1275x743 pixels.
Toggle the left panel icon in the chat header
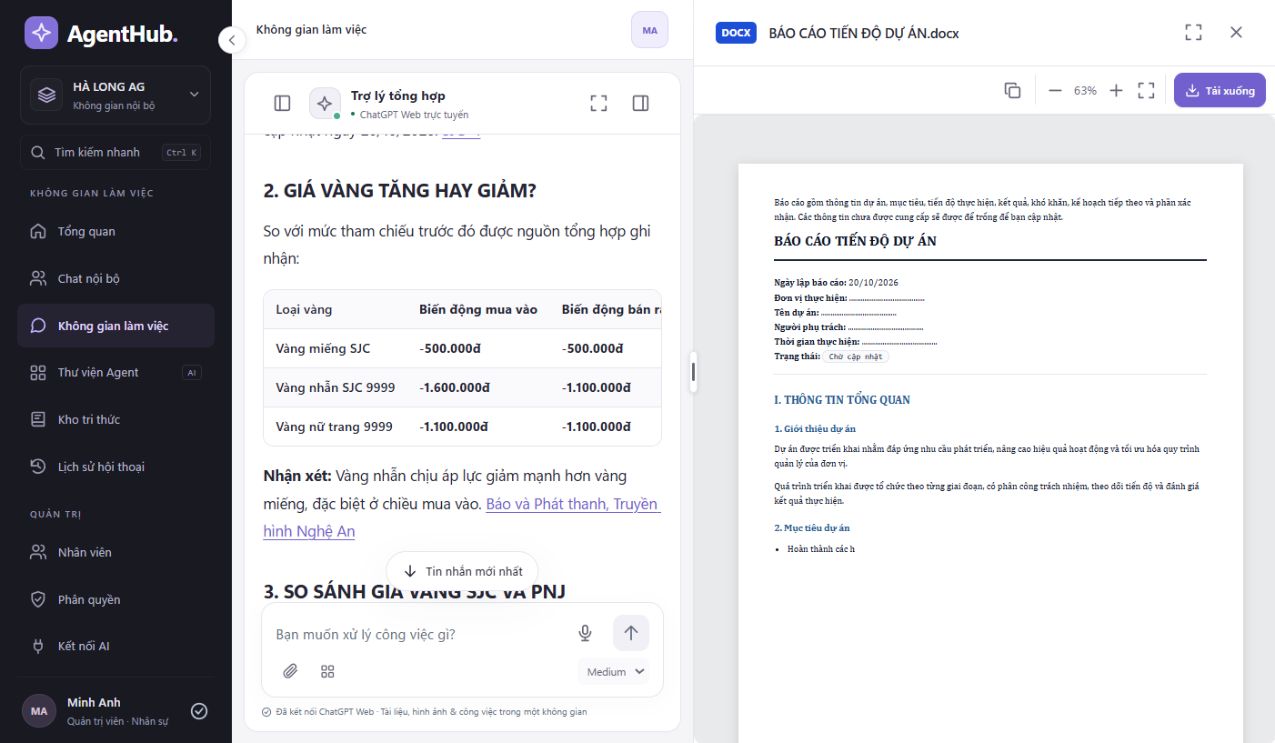[282, 103]
